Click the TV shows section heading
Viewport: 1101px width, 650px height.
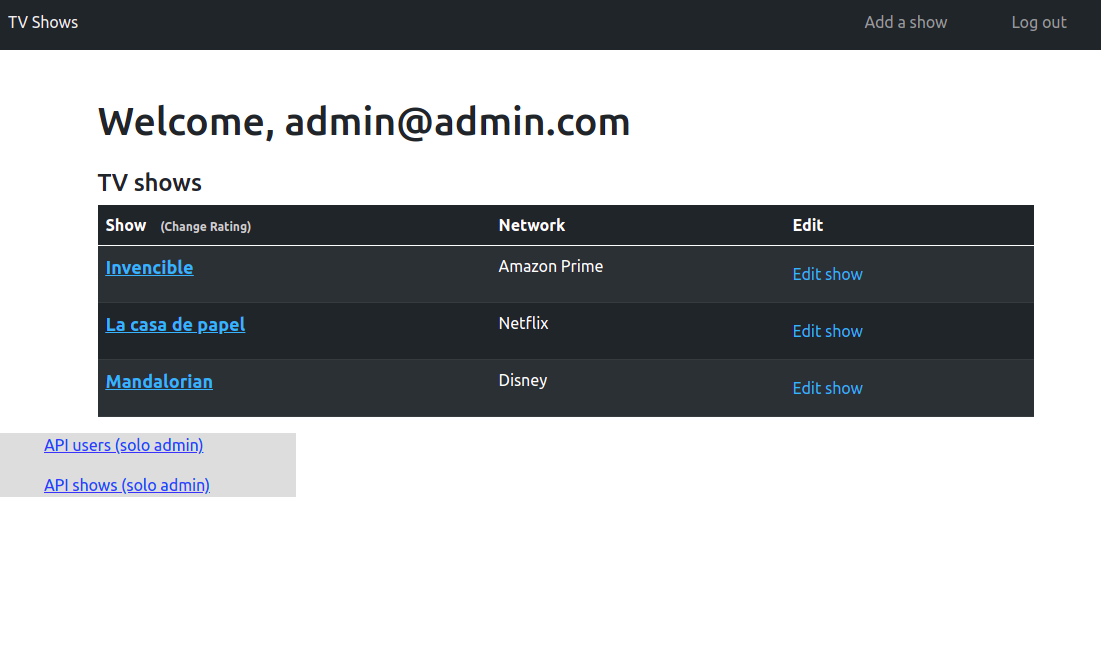tap(150, 183)
